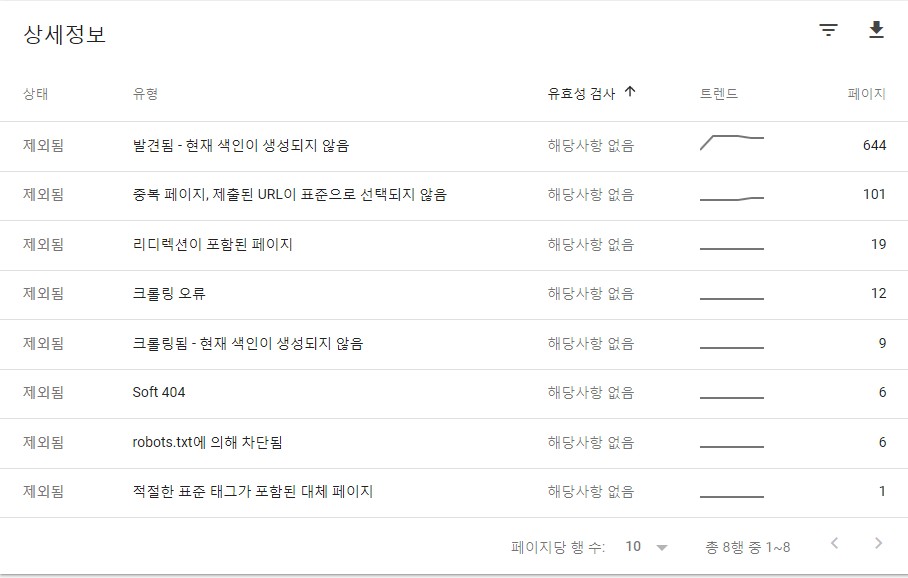908x578 pixels.
Task: Open row 발견됨 - 현재 색인이 생성되지 않음
Action: click(x=454, y=147)
